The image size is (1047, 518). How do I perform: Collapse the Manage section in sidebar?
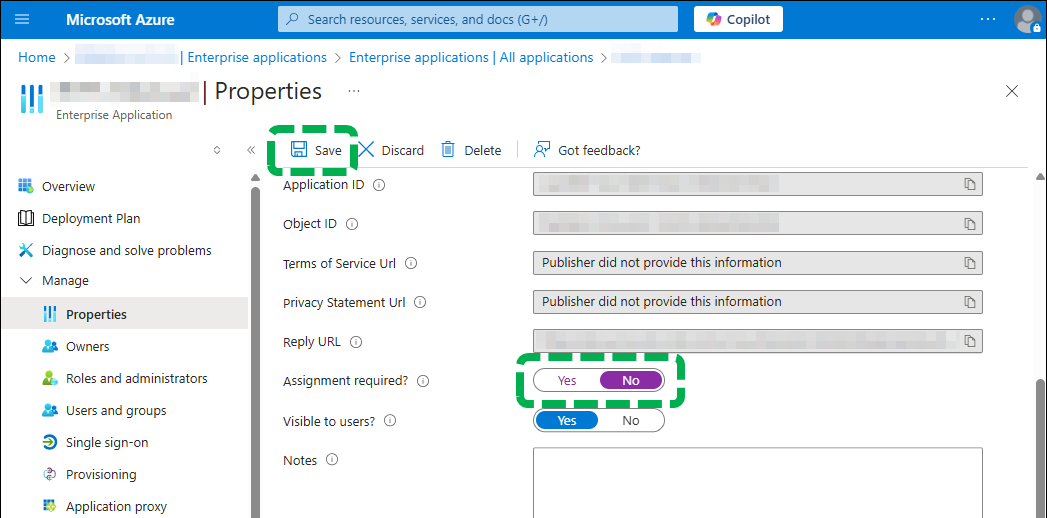tap(25, 281)
